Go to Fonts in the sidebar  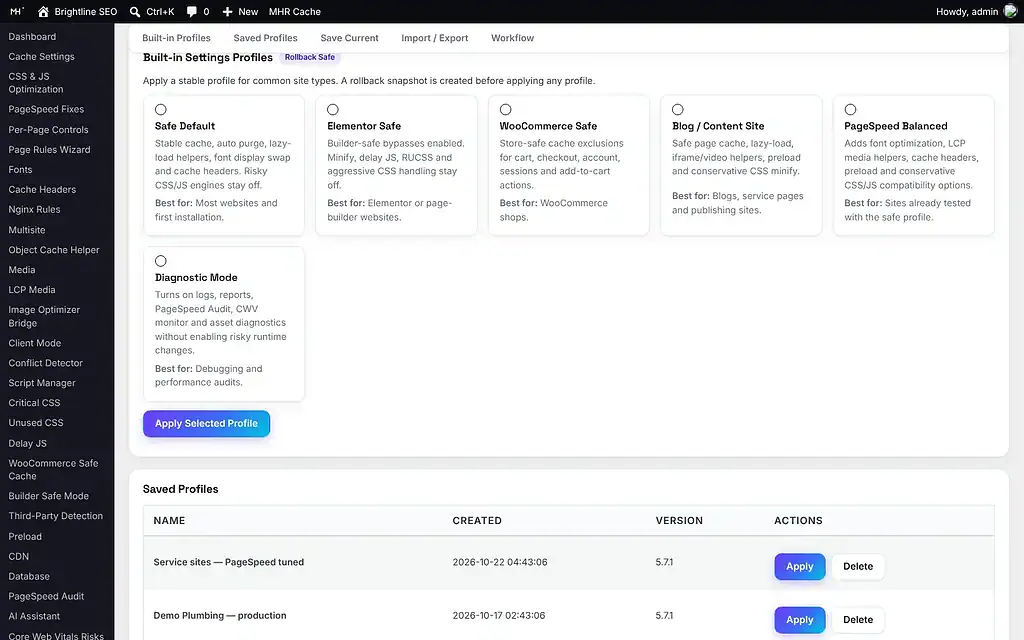point(20,169)
